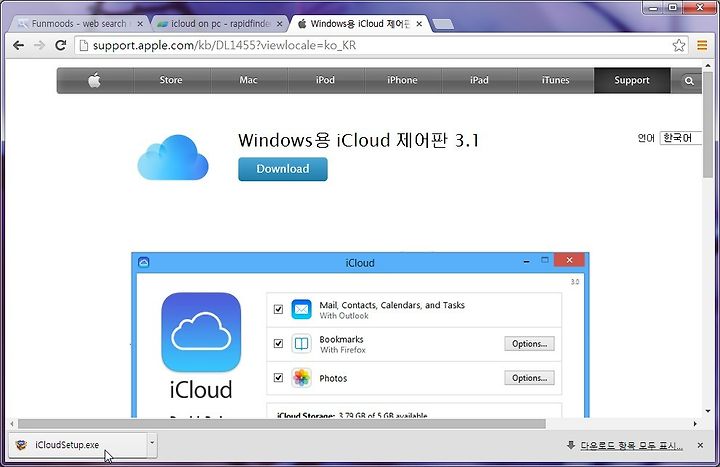Click the download arrow icon in downloads bar
The image size is (720, 467).
pos(571,444)
